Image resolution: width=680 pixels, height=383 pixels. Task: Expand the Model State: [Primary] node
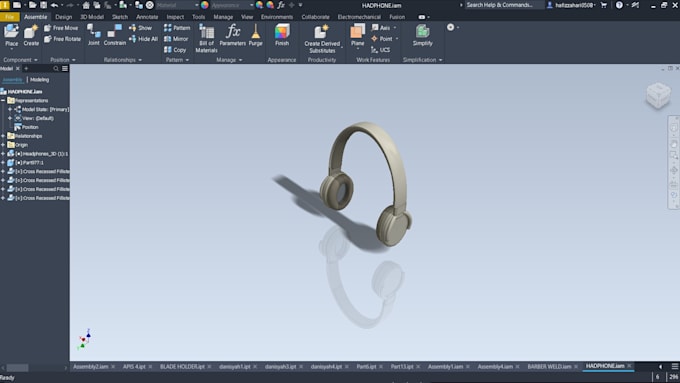[x=10, y=109]
